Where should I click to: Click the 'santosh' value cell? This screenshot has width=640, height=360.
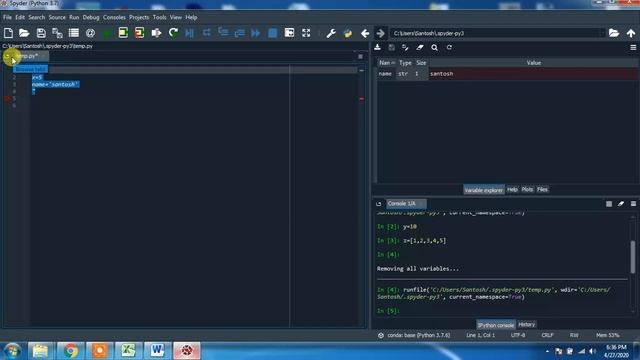coord(533,74)
